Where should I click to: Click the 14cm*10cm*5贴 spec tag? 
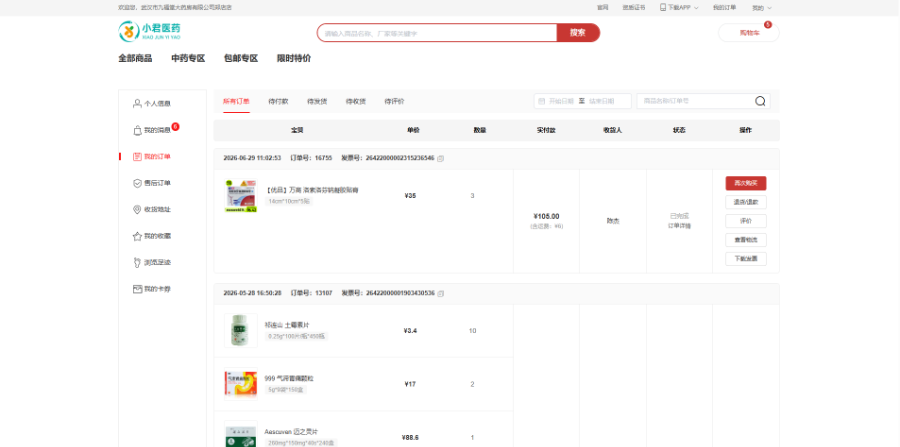coord(289,201)
